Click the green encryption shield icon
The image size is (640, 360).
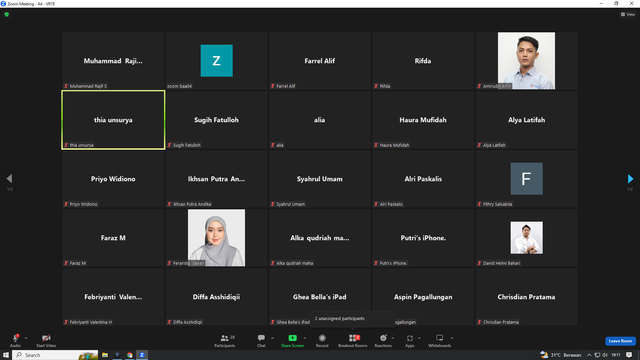click(7, 14)
